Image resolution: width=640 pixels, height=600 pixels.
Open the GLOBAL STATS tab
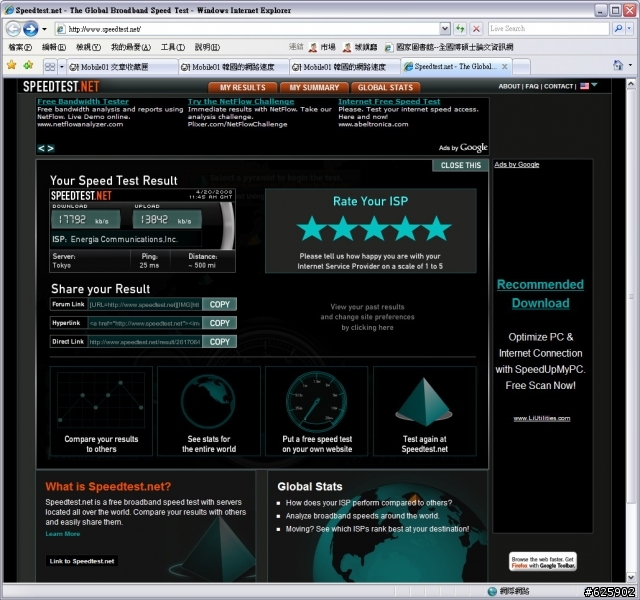[x=385, y=87]
